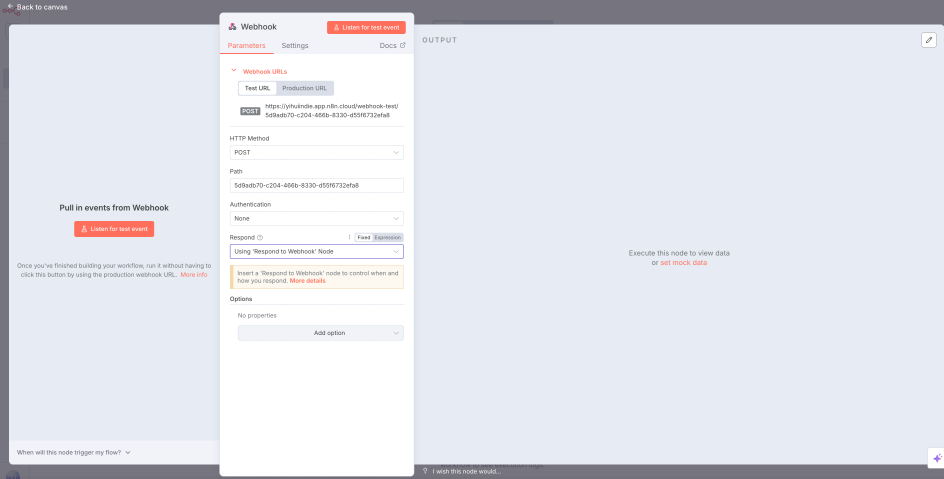Open the AI assistant sparkle icon
This screenshot has height=479, width=944.
[x=936, y=458]
